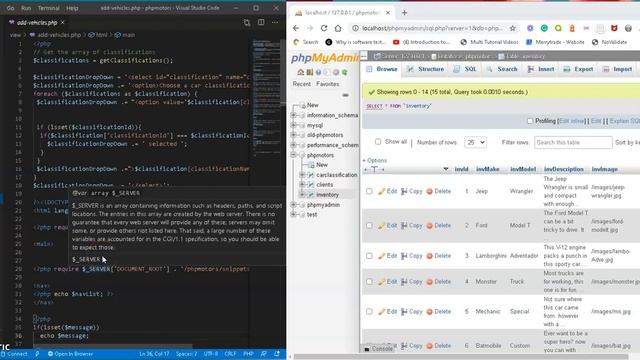Viewport: 640px width, 360px height.
Task: Open the Help menu in VS Code
Action: 72,8
